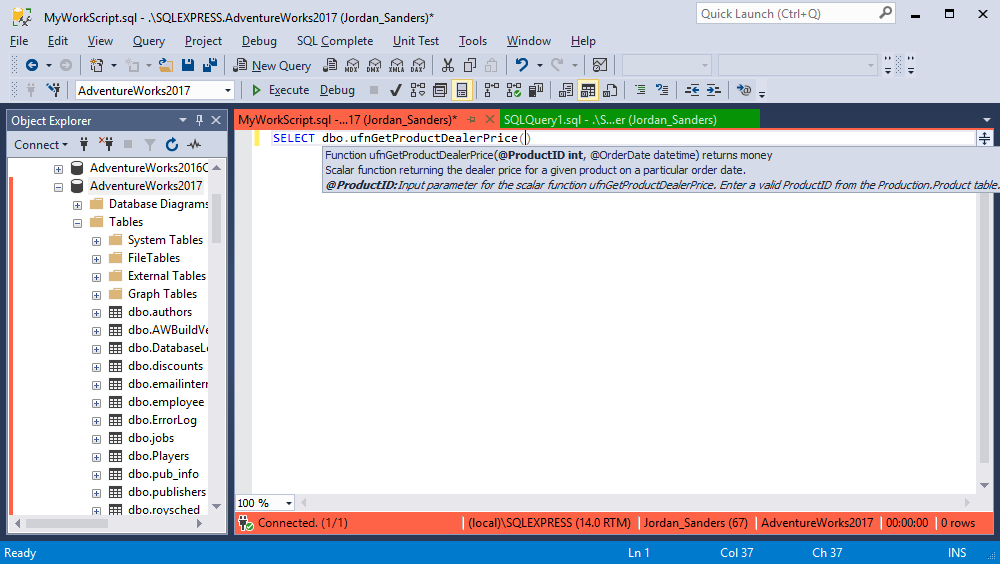The image size is (1000, 564).
Task: Open the Activity Monitor icon
Action: click(x=599, y=65)
